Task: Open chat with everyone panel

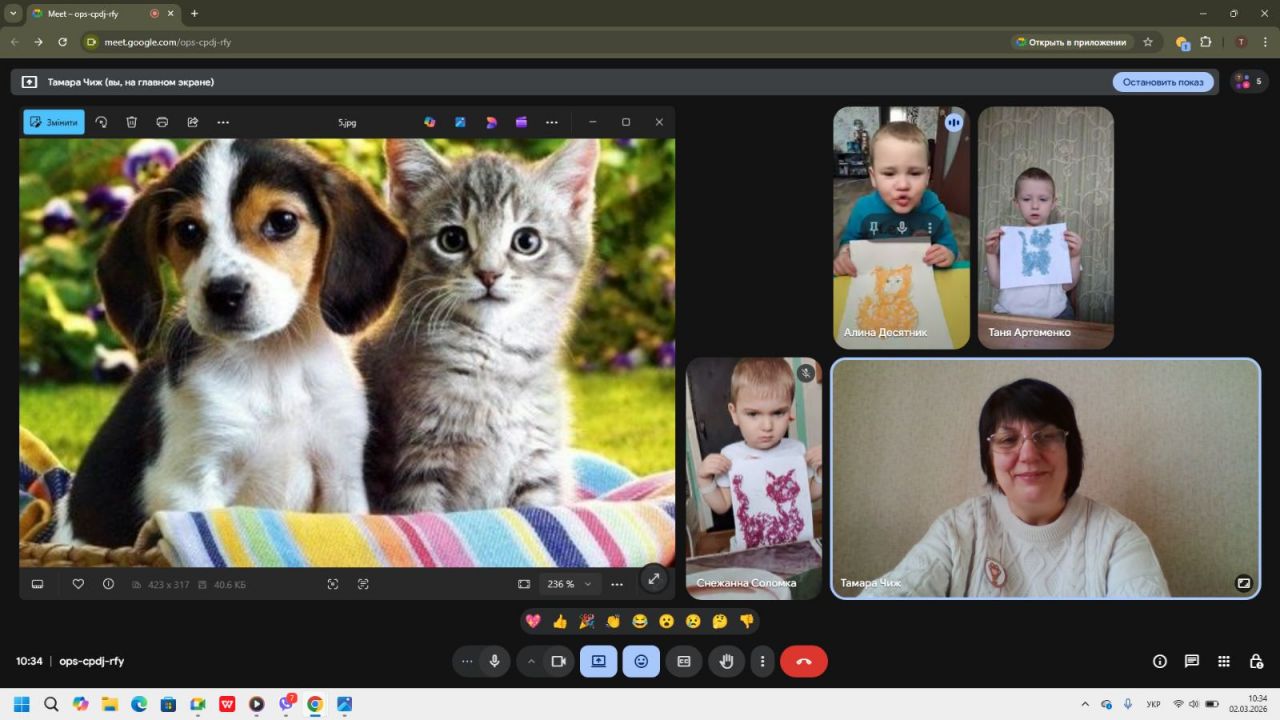Action: point(1191,661)
